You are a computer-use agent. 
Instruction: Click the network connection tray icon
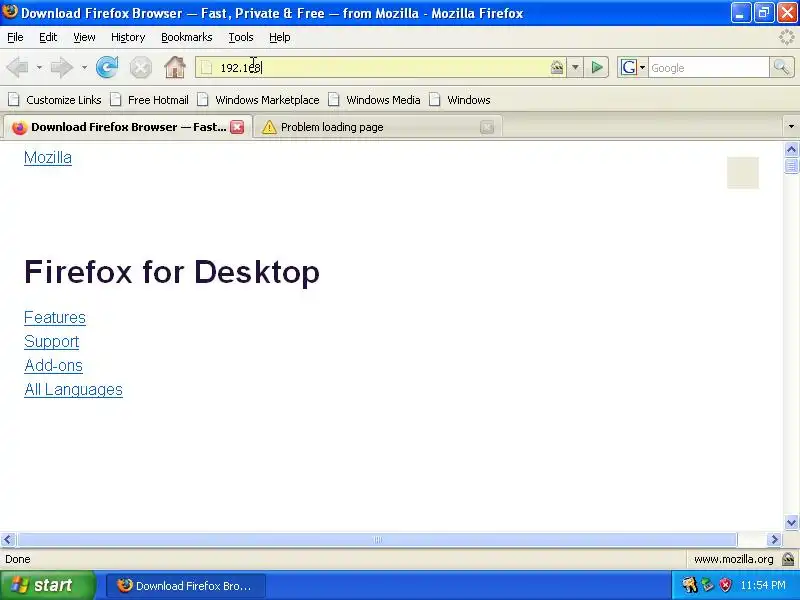tap(707, 585)
